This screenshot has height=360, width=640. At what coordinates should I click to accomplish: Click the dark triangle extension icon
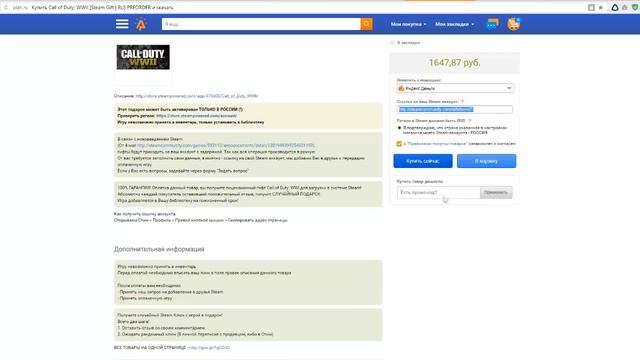tap(615, 7)
